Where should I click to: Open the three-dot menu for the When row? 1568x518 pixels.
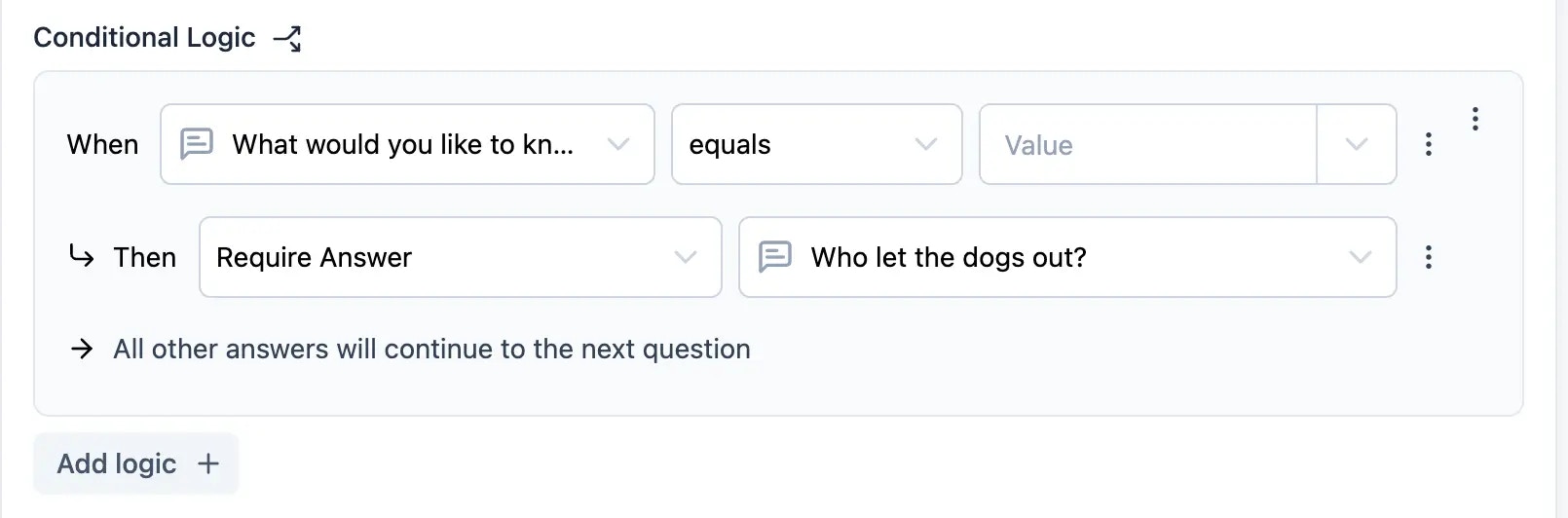[x=1428, y=144]
